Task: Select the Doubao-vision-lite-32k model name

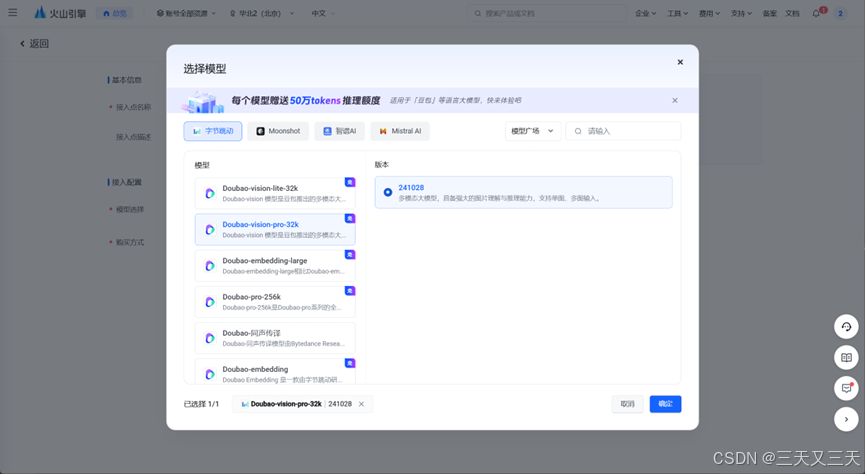Action: click(260, 188)
